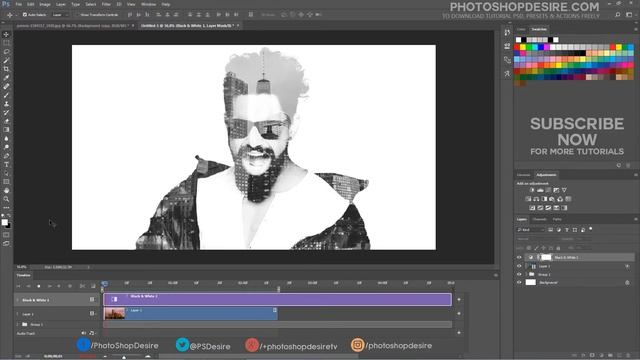Viewport: 640px width, 360px height.
Task: Toggle Show Transform Controls checkbox
Action: point(77,15)
